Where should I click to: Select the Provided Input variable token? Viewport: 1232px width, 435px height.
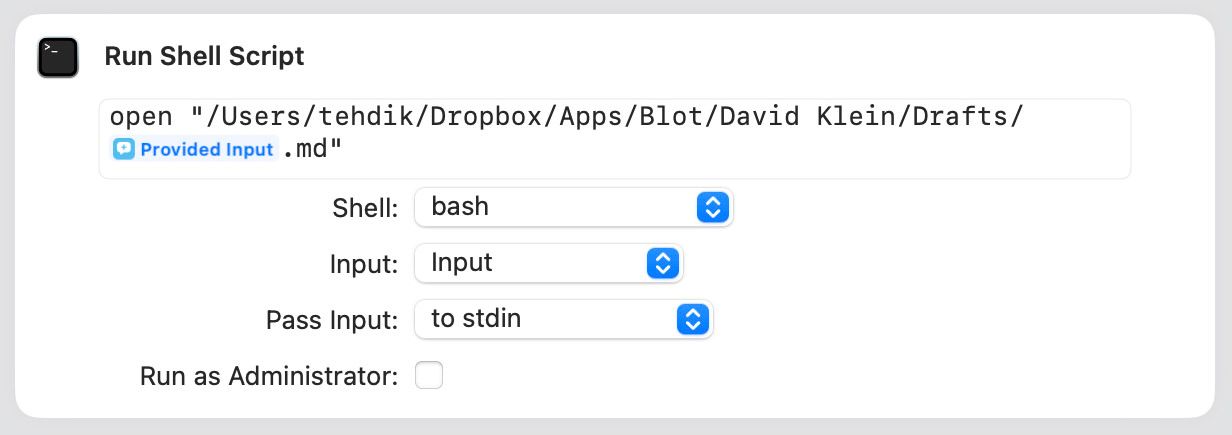(x=194, y=149)
